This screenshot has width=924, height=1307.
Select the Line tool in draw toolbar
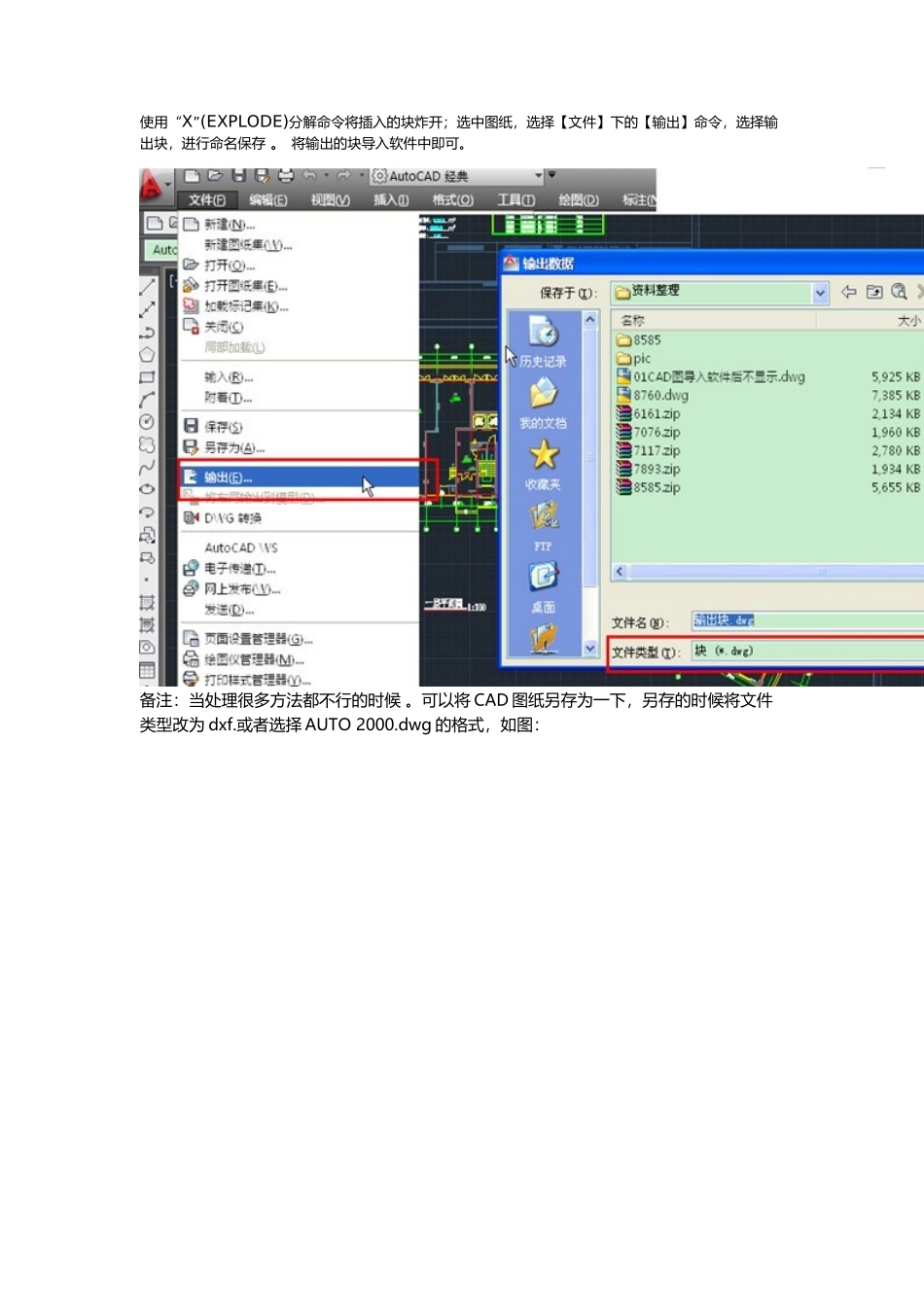pos(148,288)
